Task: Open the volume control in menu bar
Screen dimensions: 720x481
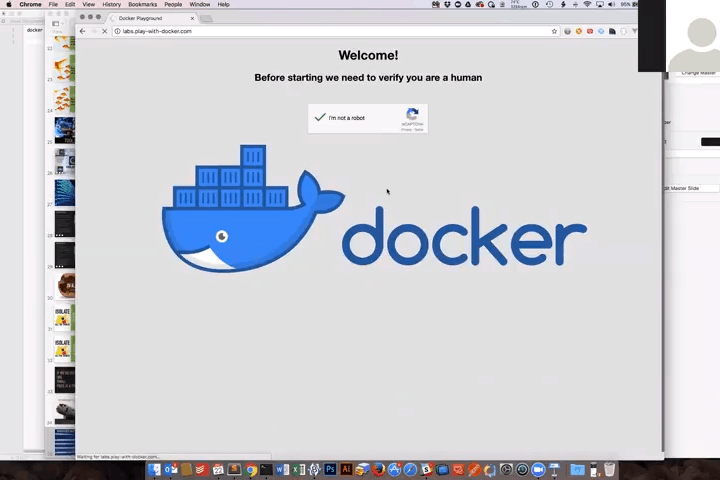Action: 612,4
